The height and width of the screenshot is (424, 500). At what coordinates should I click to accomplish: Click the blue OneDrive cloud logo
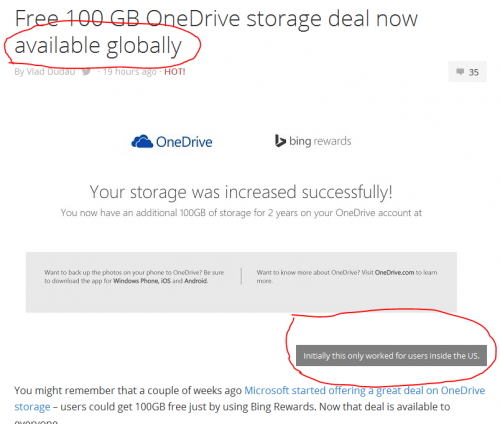coord(142,142)
